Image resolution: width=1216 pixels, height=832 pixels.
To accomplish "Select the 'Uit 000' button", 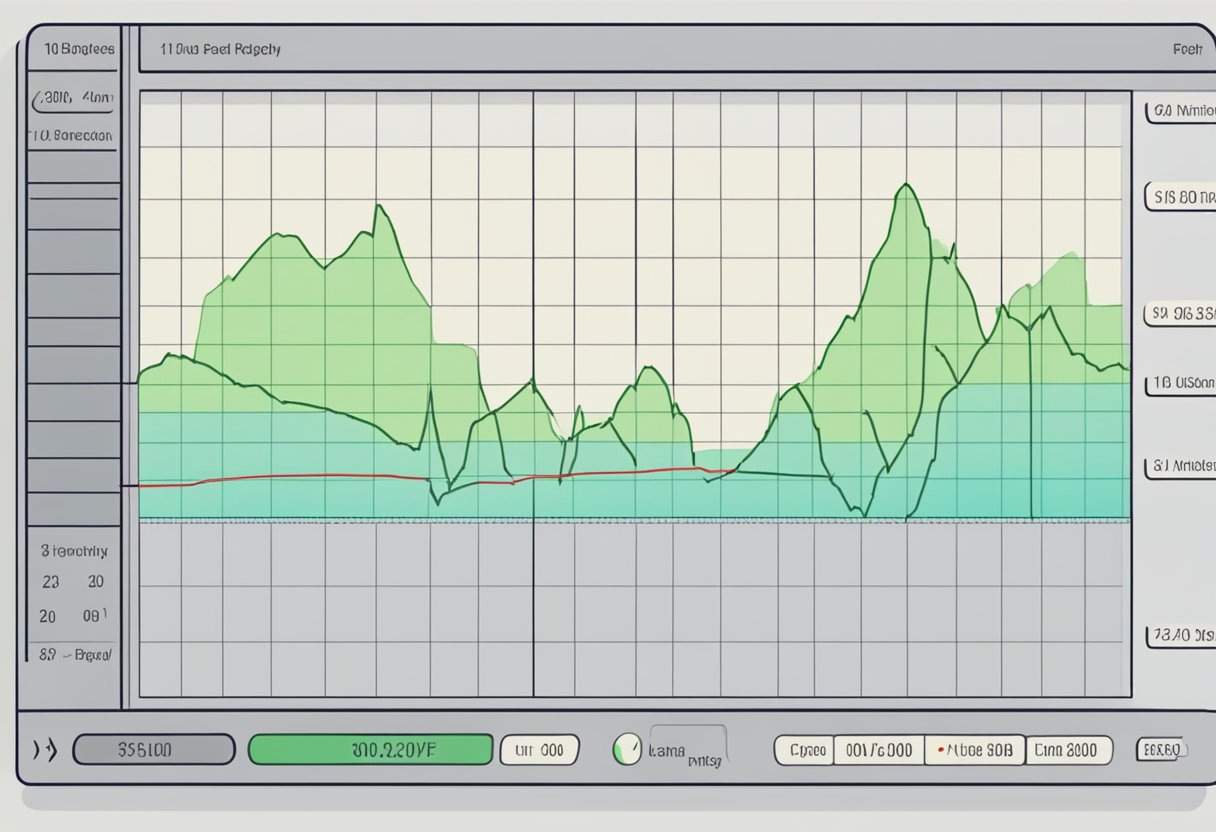I will (539, 749).
